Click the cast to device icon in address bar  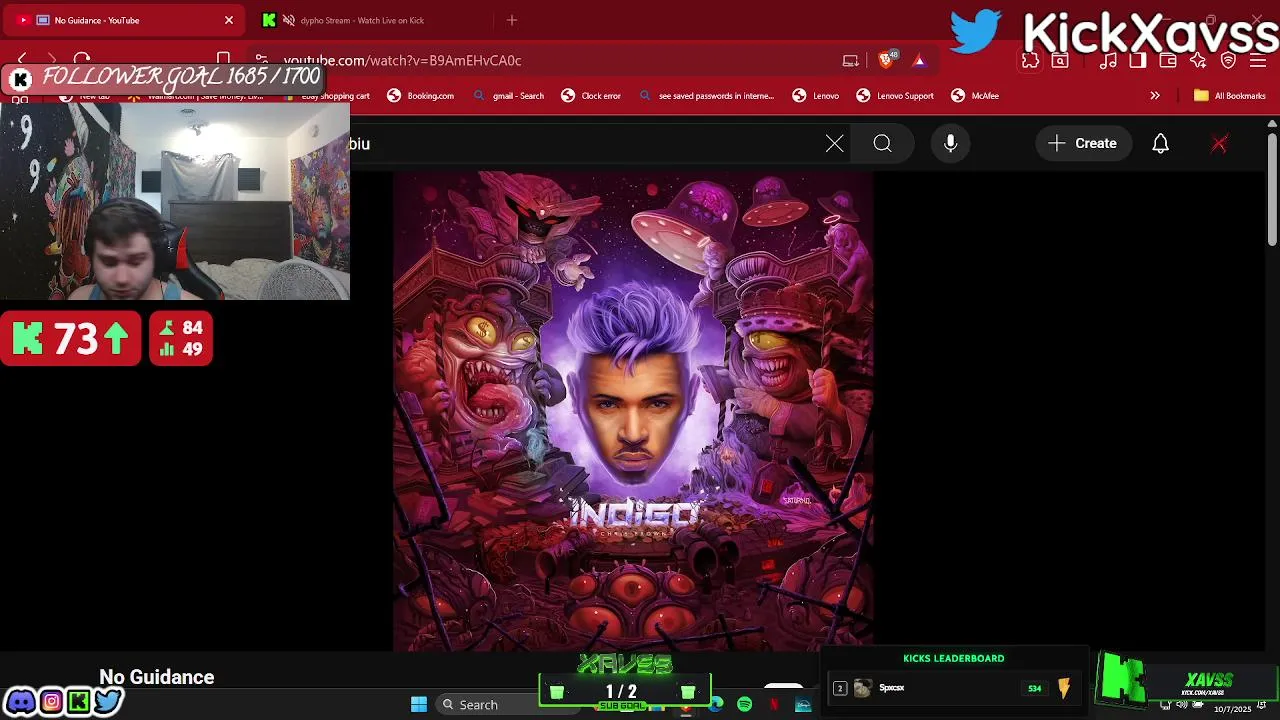click(851, 60)
